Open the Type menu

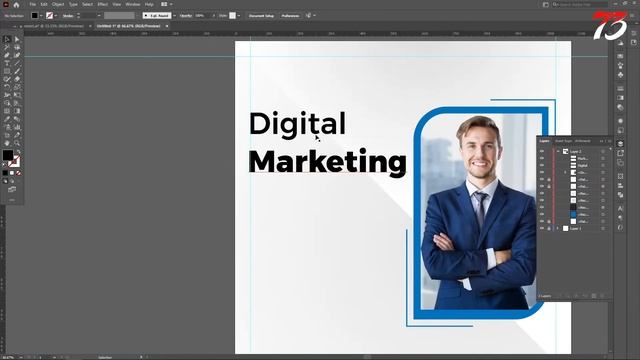click(73, 4)
